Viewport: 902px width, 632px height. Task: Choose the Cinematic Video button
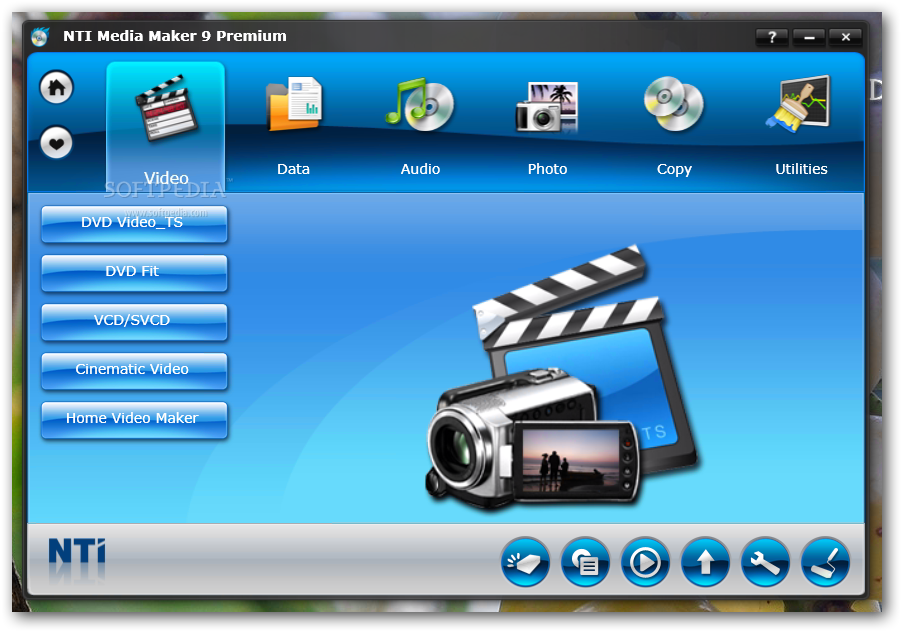[x=134, y=370]
